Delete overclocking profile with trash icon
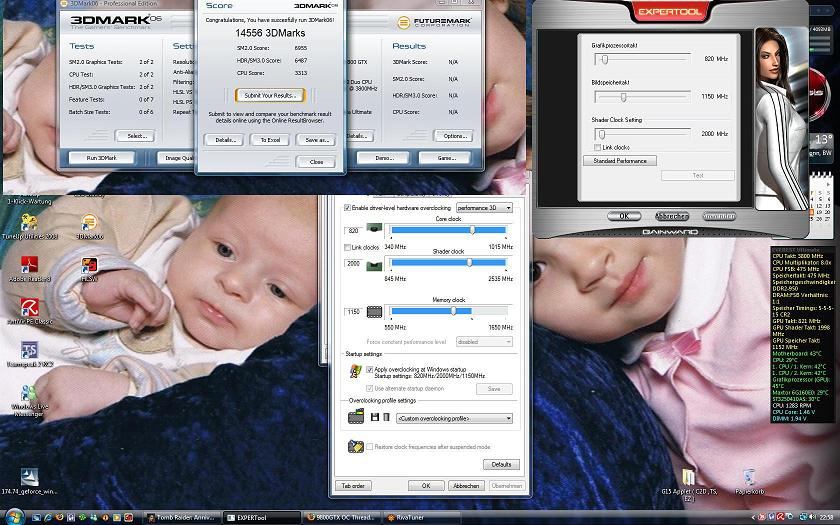The width and height of the screenshot is (840, 525). click(x=386, y=417)
